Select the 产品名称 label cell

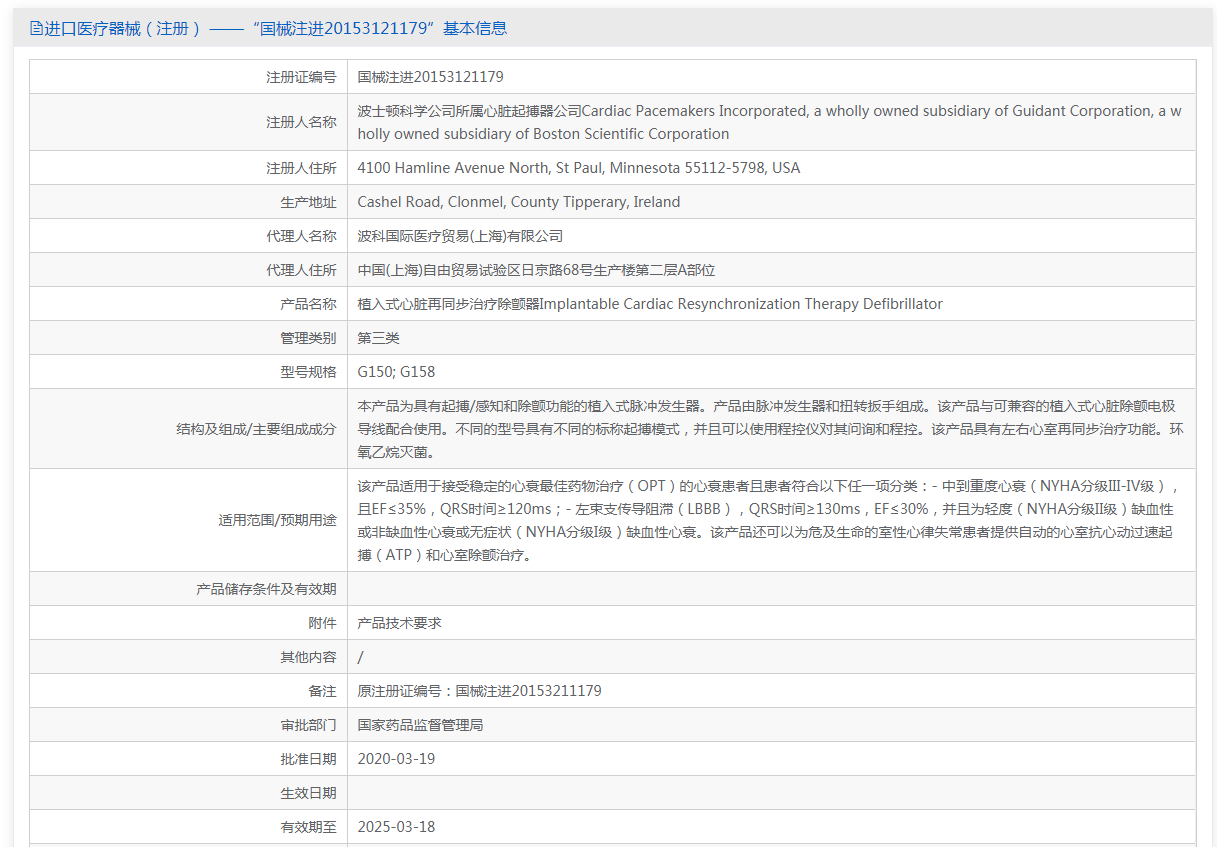188,304
